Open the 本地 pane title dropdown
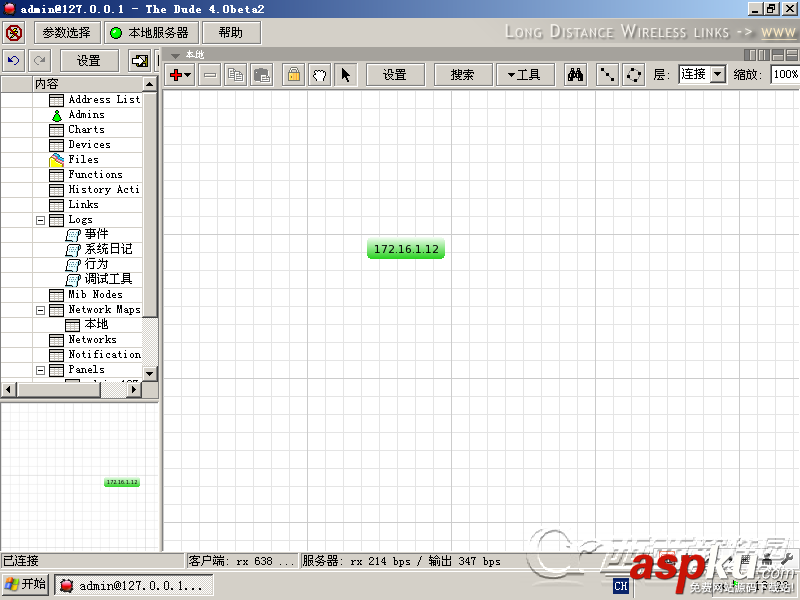This screenshot has width=800, height=600. 176,55
